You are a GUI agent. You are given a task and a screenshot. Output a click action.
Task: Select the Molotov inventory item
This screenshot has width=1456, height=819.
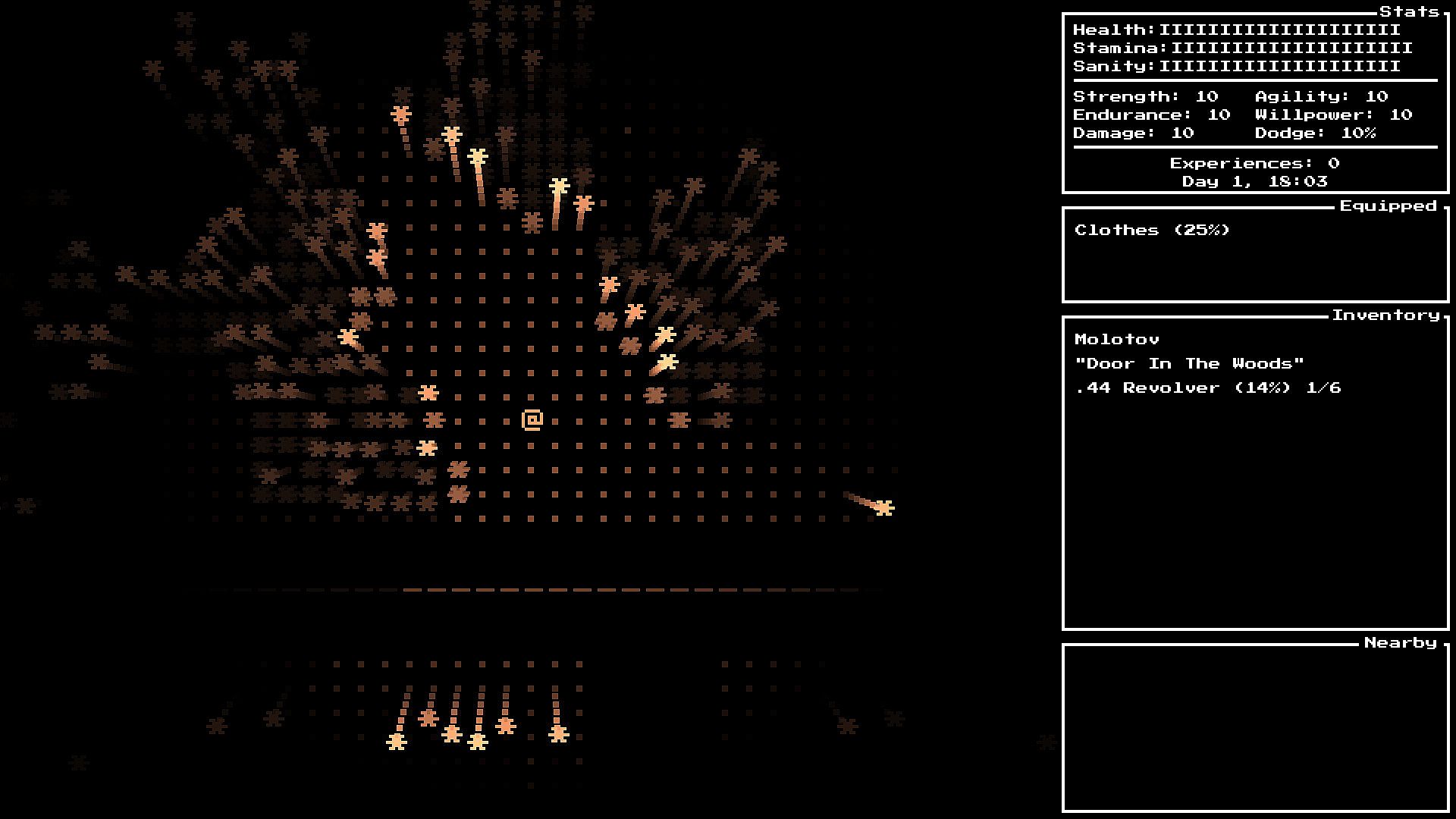click(x=1117, y=339)
